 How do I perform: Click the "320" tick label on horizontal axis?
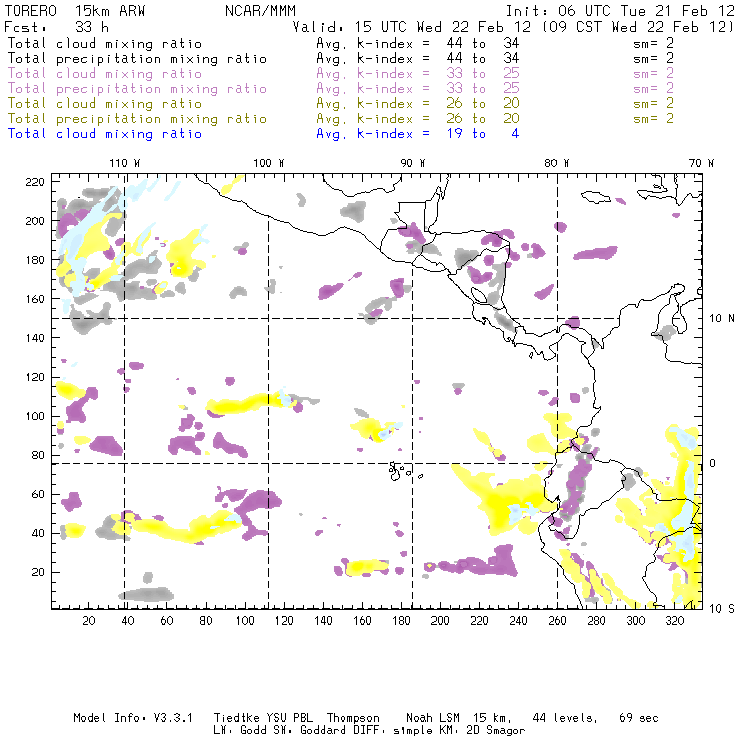674,621
